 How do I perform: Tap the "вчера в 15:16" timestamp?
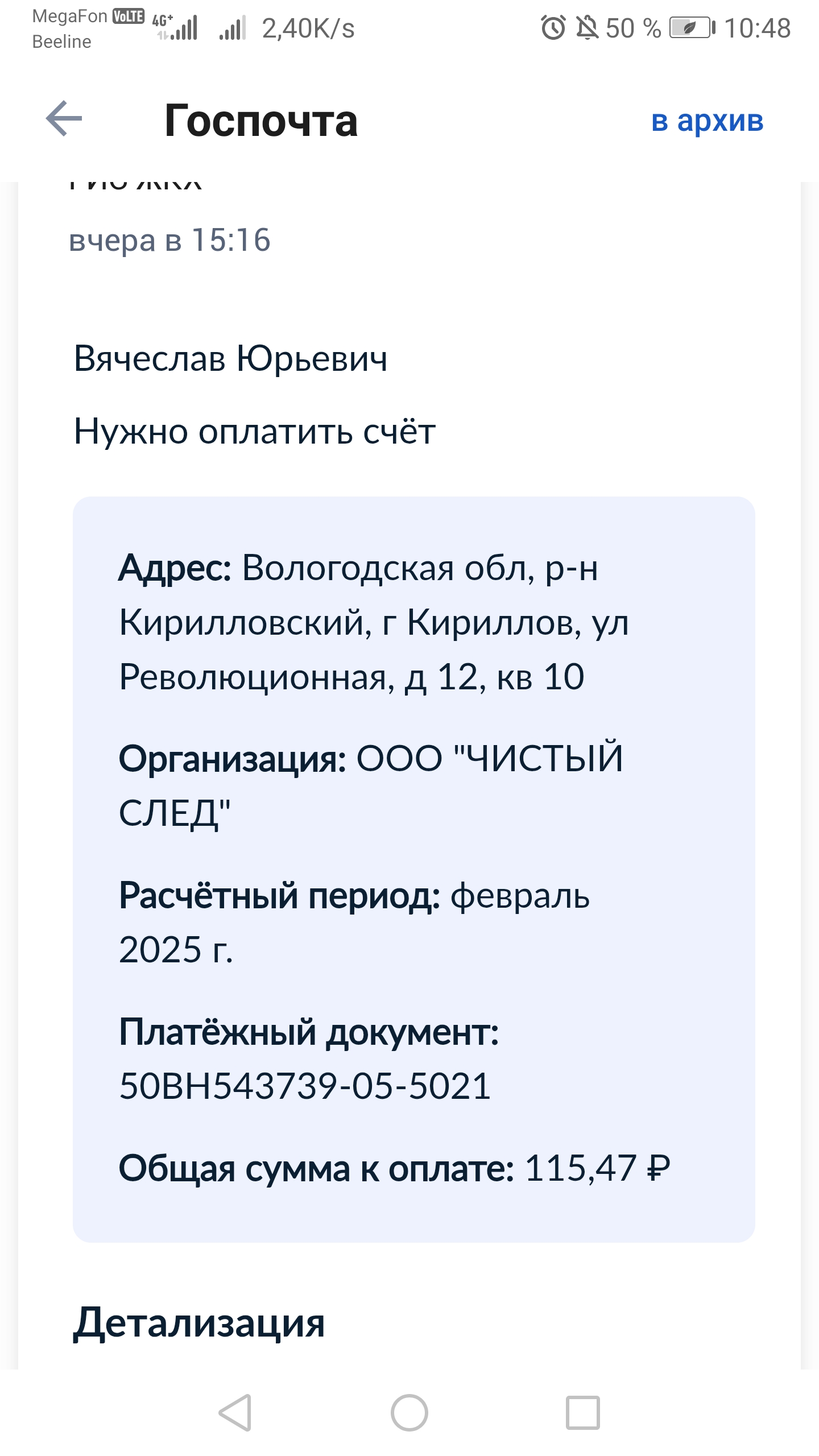[x=169, y=240]
